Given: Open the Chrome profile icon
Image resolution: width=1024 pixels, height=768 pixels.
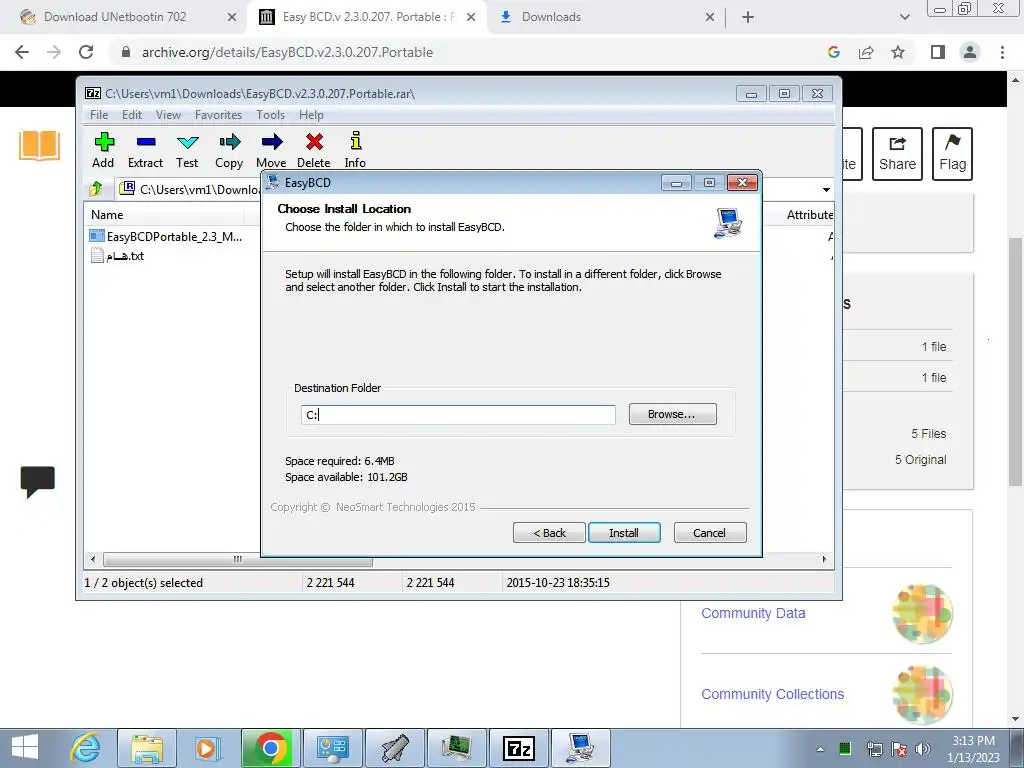Looking at the screenshot, I should click(x=970, y=52).
